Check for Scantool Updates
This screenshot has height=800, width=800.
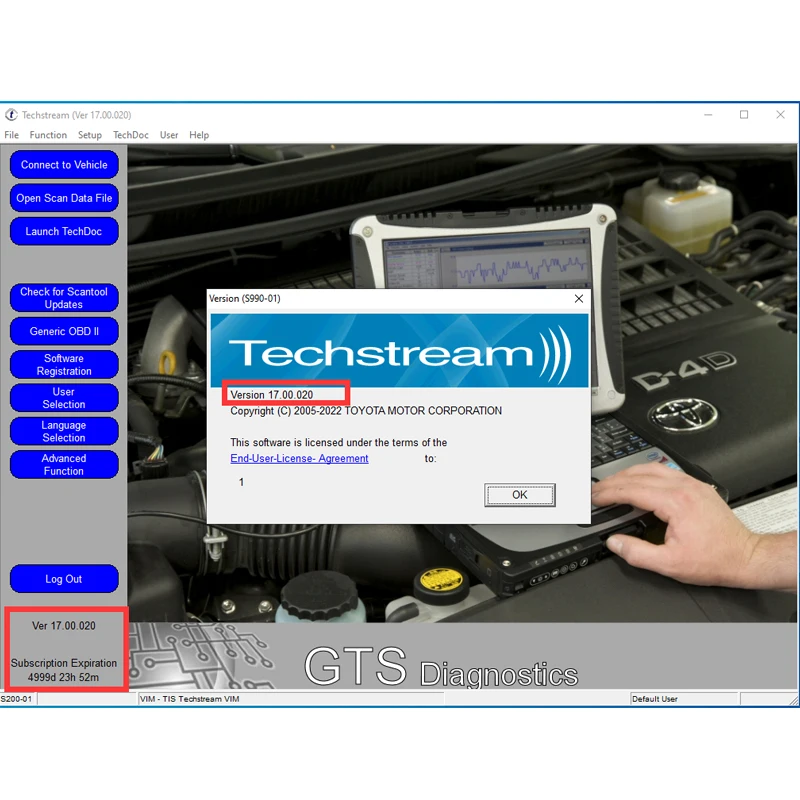tap(64, 297)
